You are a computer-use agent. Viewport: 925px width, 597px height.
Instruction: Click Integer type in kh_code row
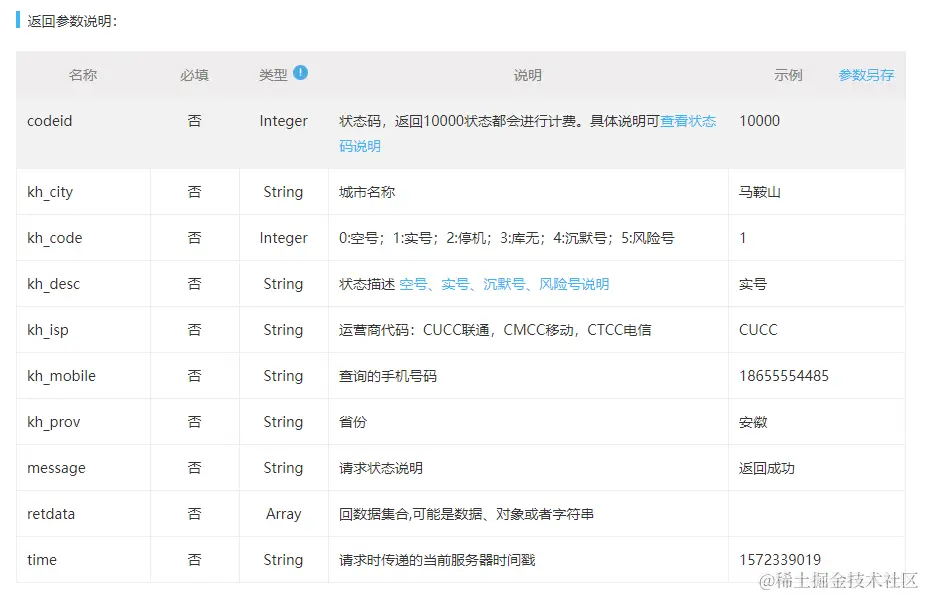[283, 238]
